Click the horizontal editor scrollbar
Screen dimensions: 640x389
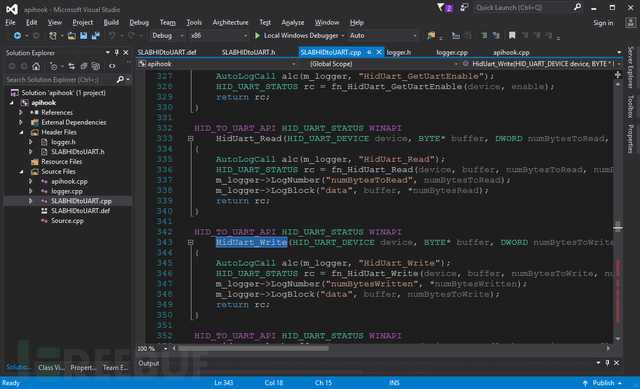click(x=391, y=349)
